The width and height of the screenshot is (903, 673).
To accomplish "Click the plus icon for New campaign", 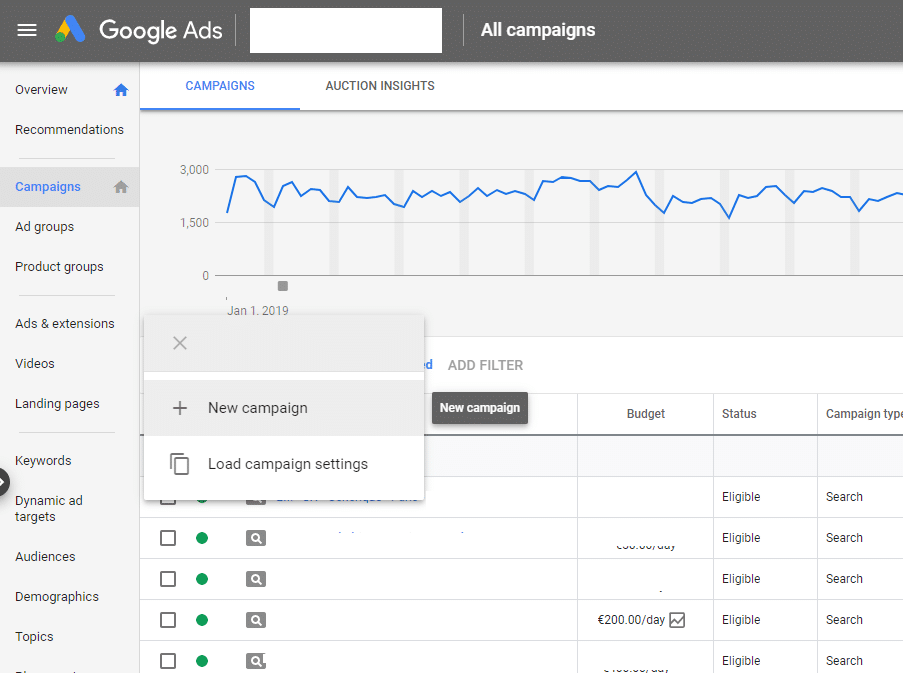I will (180, 408).
